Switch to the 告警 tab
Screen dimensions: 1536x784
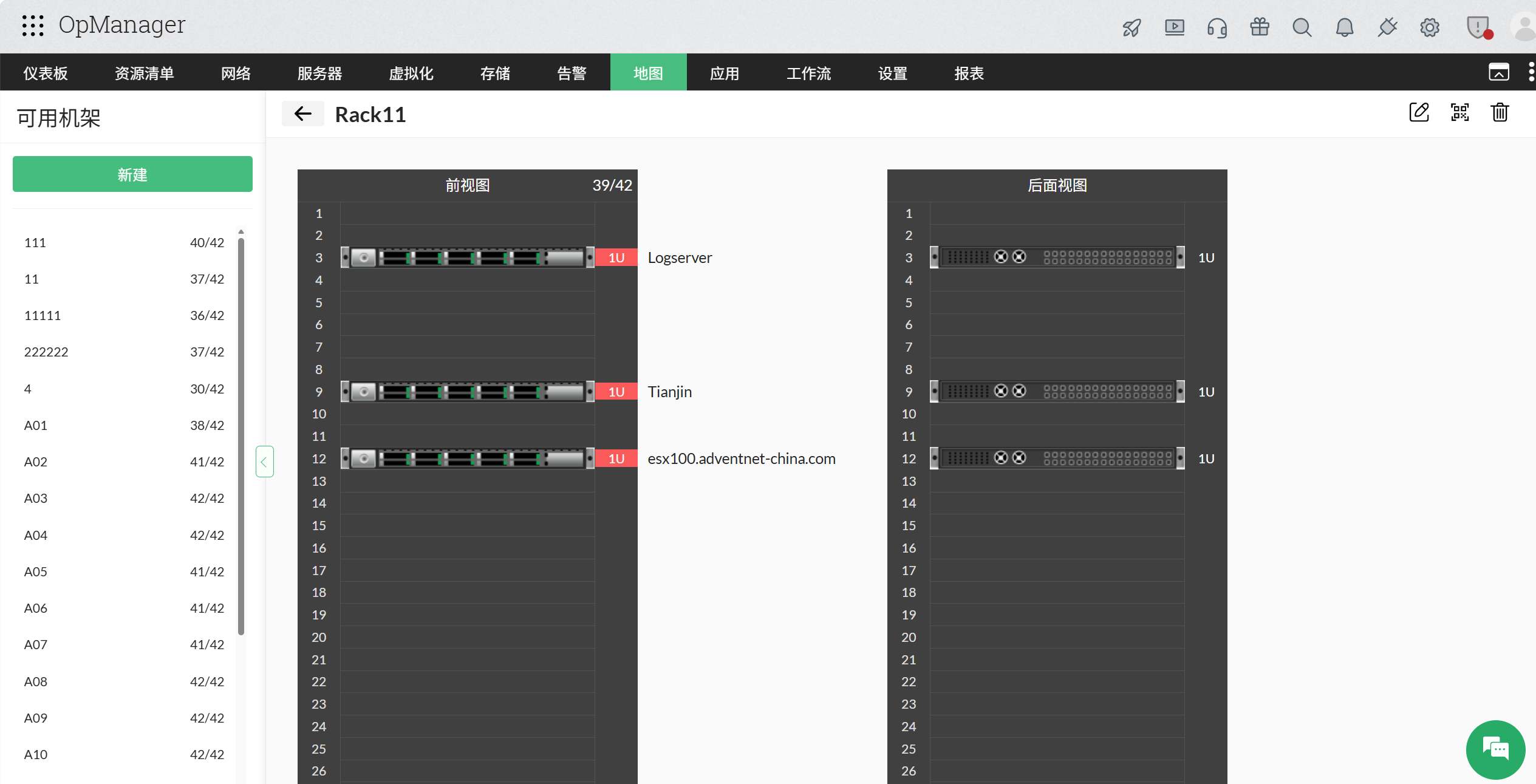pos(572,73)
